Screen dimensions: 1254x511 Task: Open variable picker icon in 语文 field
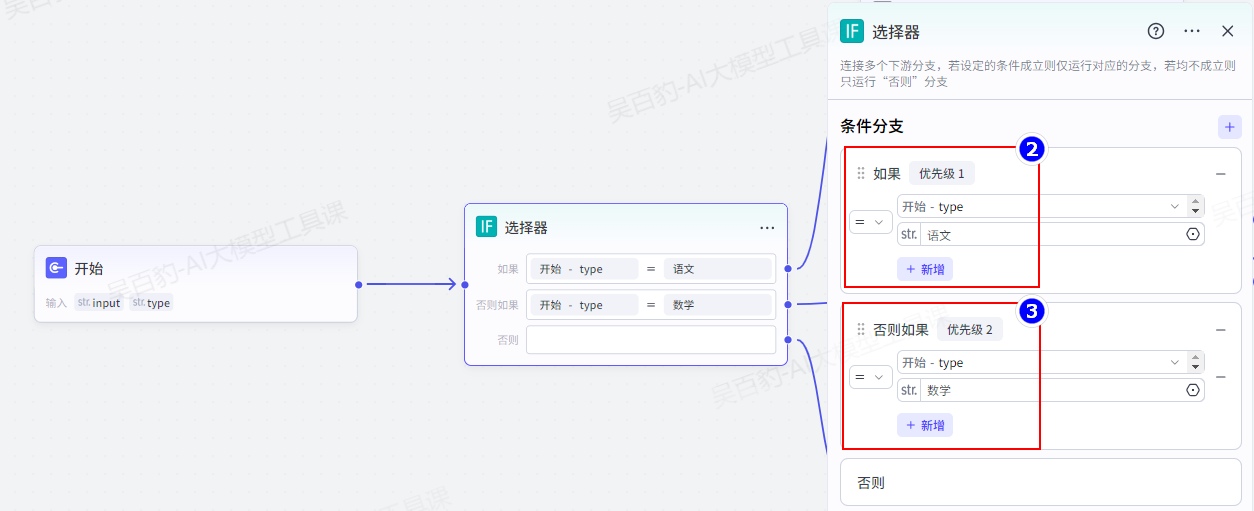click(x=1192, y=234)
